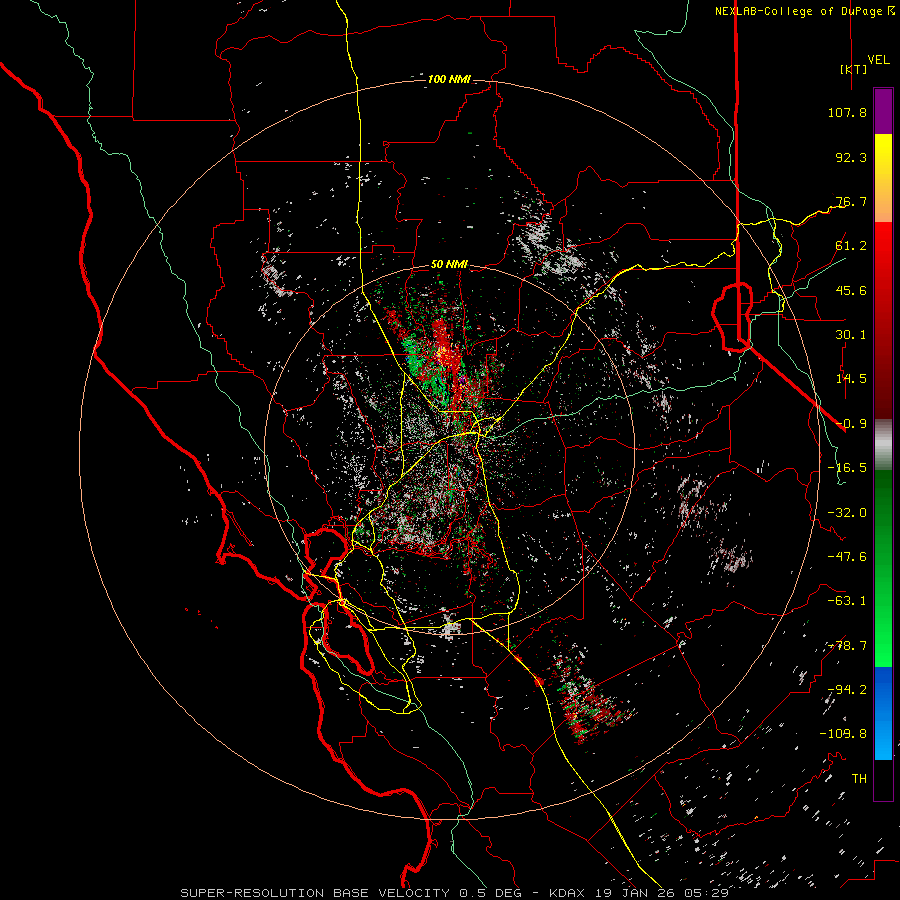The height and width of the screenshot is (900, 900).
Task: Click the 14.5 legend value
Action: (851, 379)
